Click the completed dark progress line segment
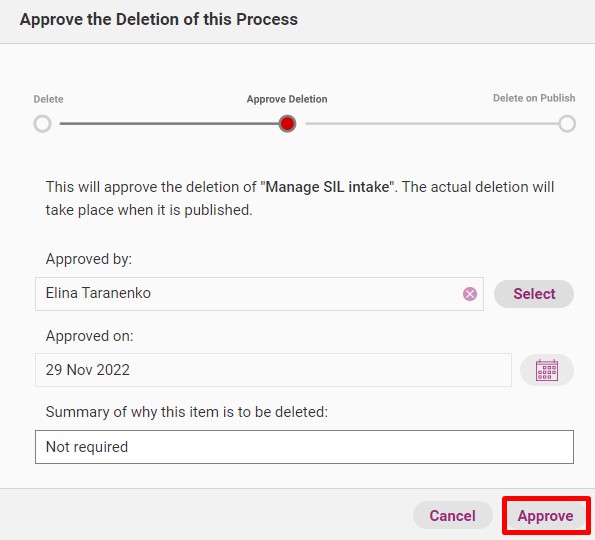 (x=169, y=124)
